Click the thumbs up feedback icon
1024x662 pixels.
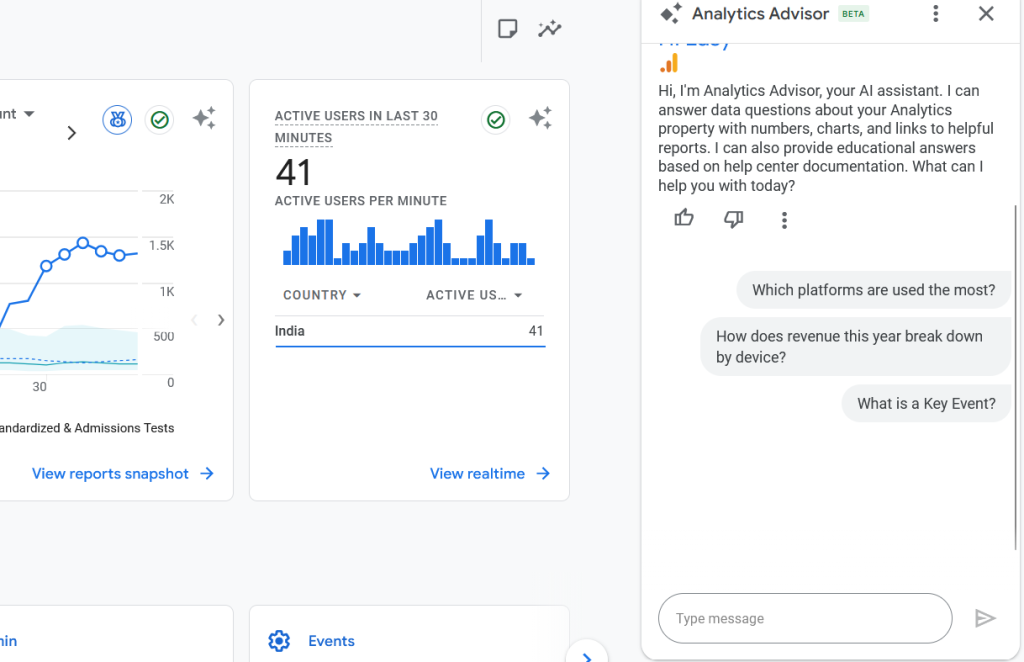tap(684, 218)
